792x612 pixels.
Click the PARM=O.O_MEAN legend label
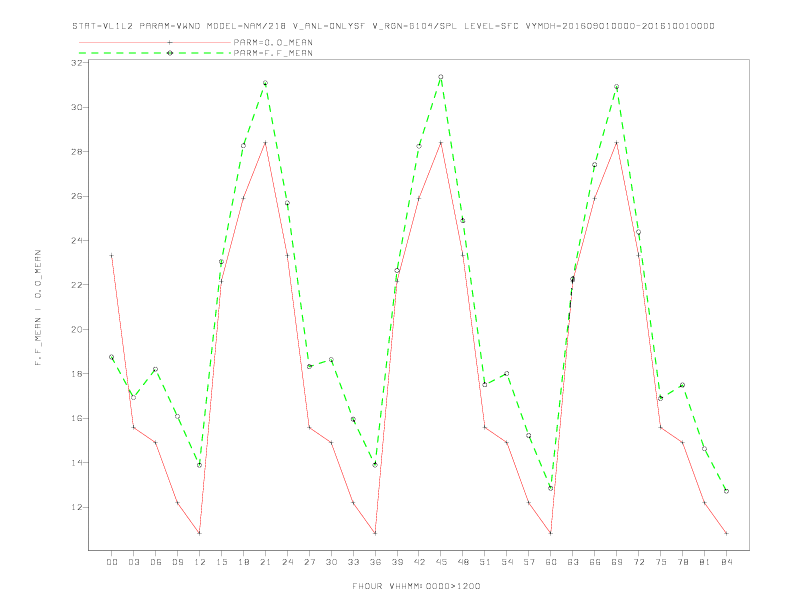click(x=273, y=42)
